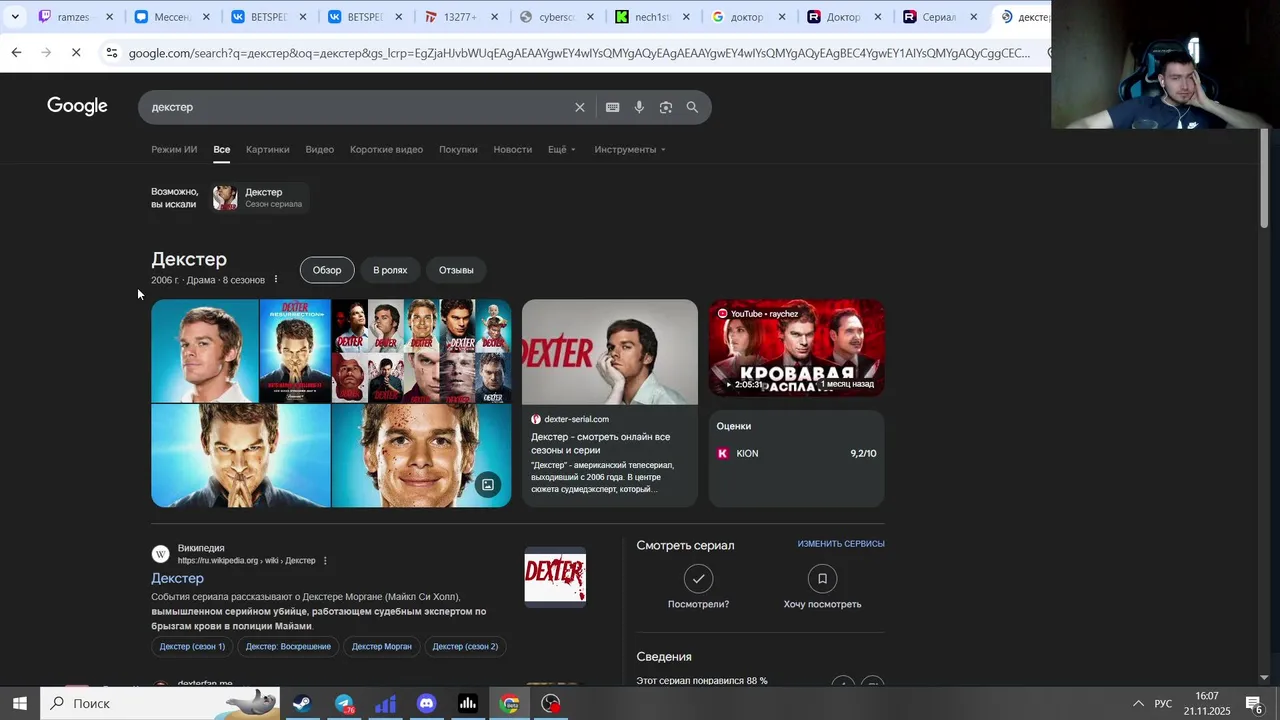
Task: Open site information icon in address bar
Action: pos(111,53)
